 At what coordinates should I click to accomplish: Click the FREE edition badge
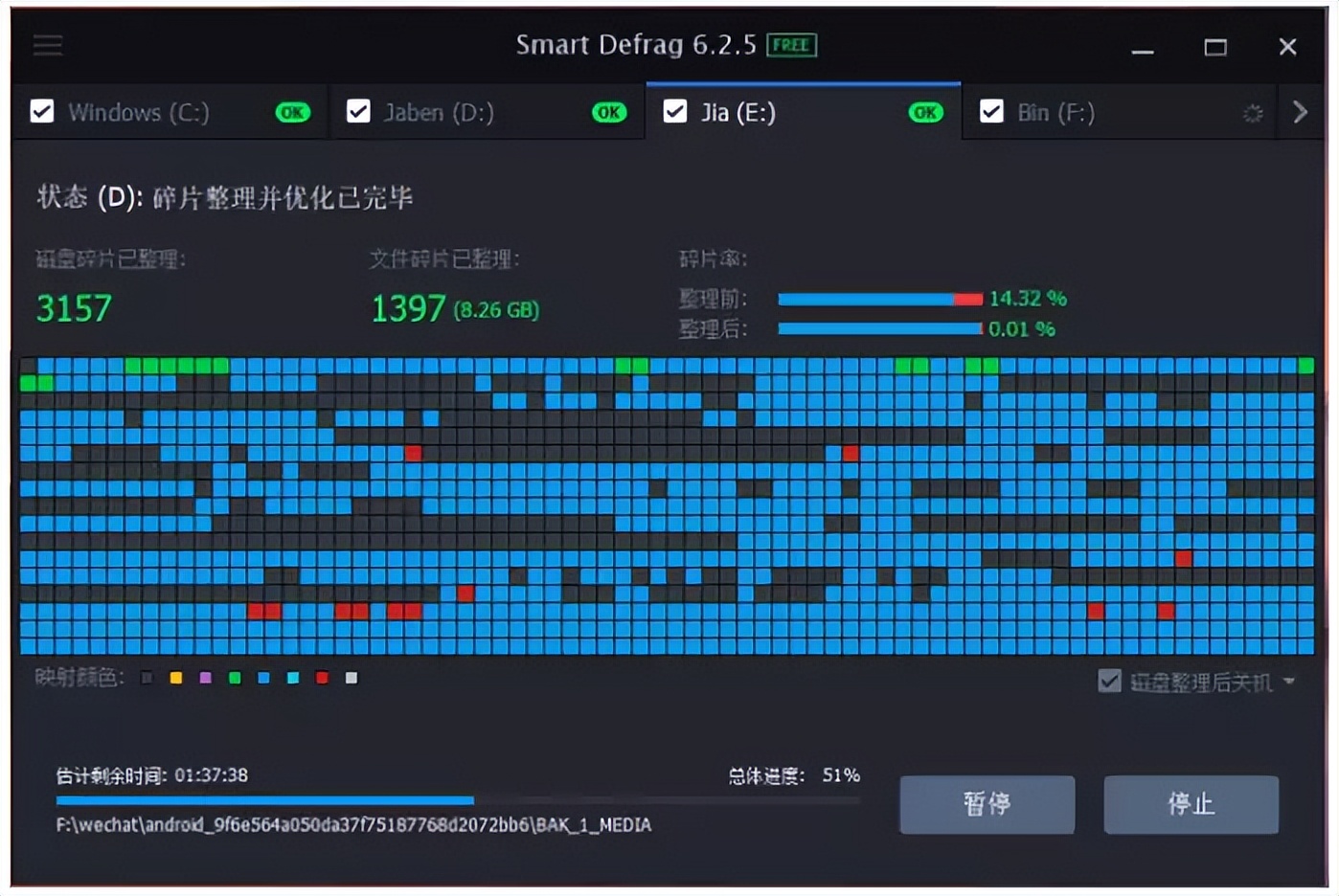click(791, 45)
